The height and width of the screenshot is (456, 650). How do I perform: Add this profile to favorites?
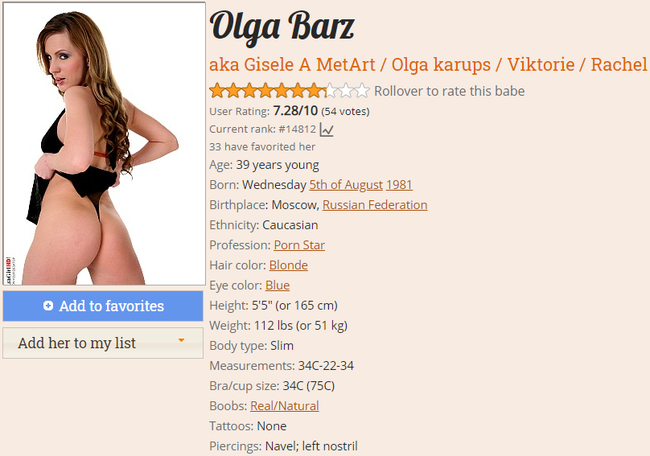pos(103,306)
